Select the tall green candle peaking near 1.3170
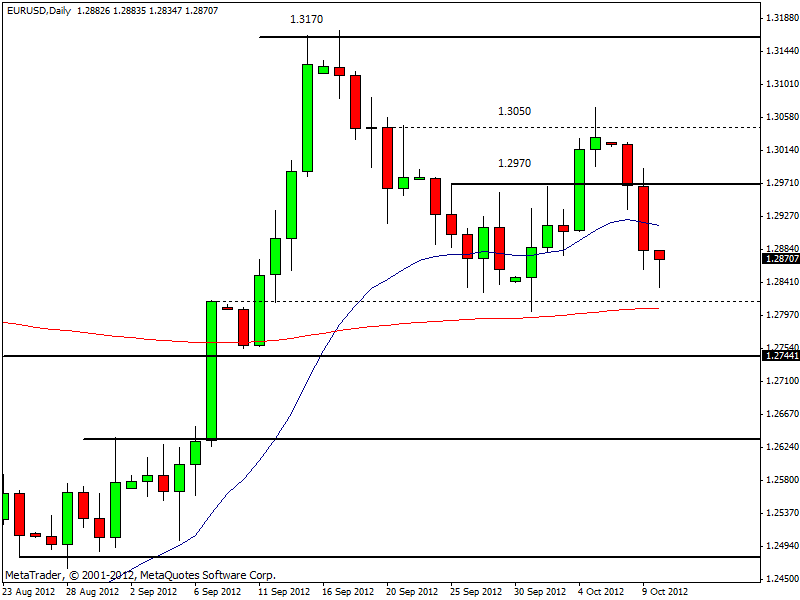Viewport: 800px width, 600px height. [x=307, y=118]
